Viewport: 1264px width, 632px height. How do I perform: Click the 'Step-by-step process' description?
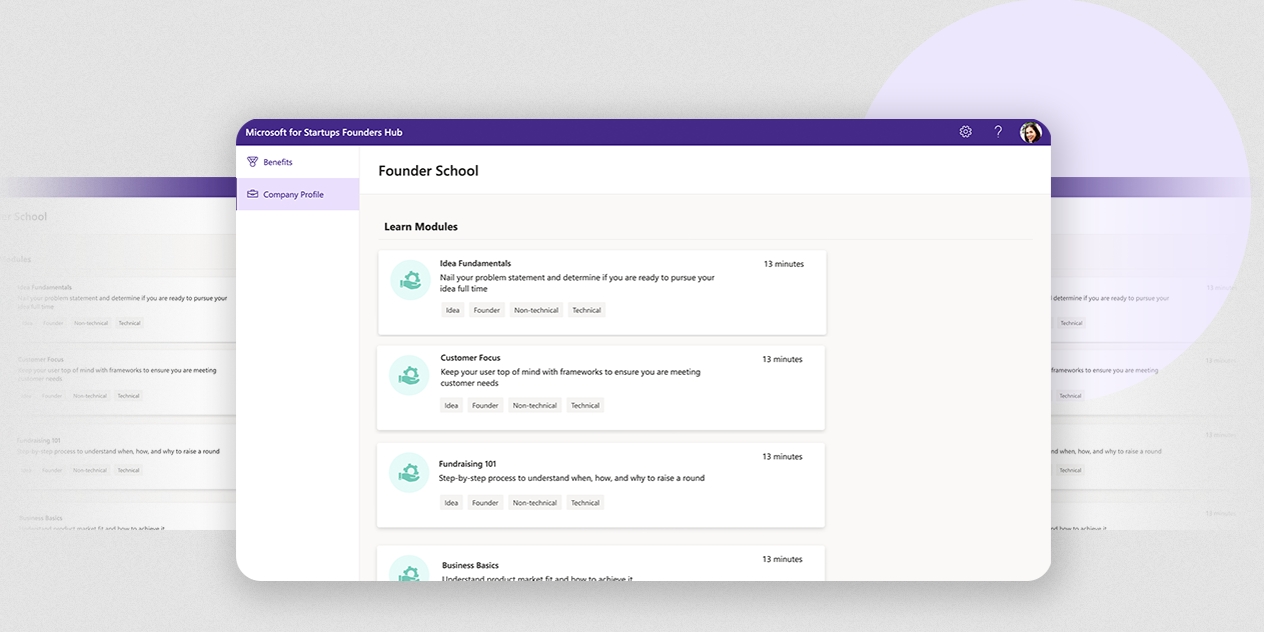click(572, 478)
